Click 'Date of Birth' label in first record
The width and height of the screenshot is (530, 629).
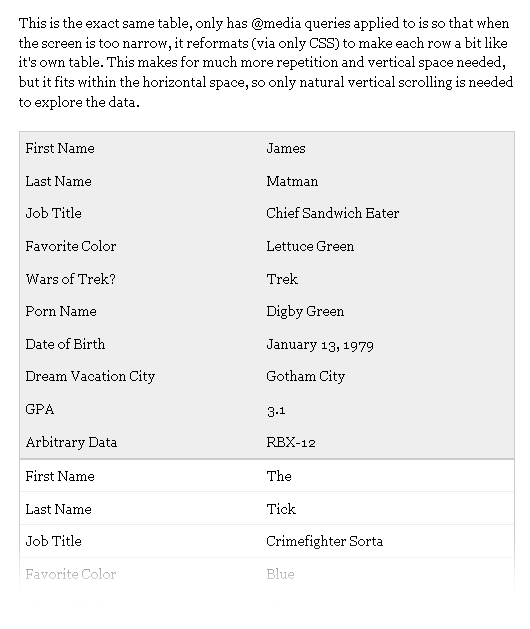tap(65, 345)
